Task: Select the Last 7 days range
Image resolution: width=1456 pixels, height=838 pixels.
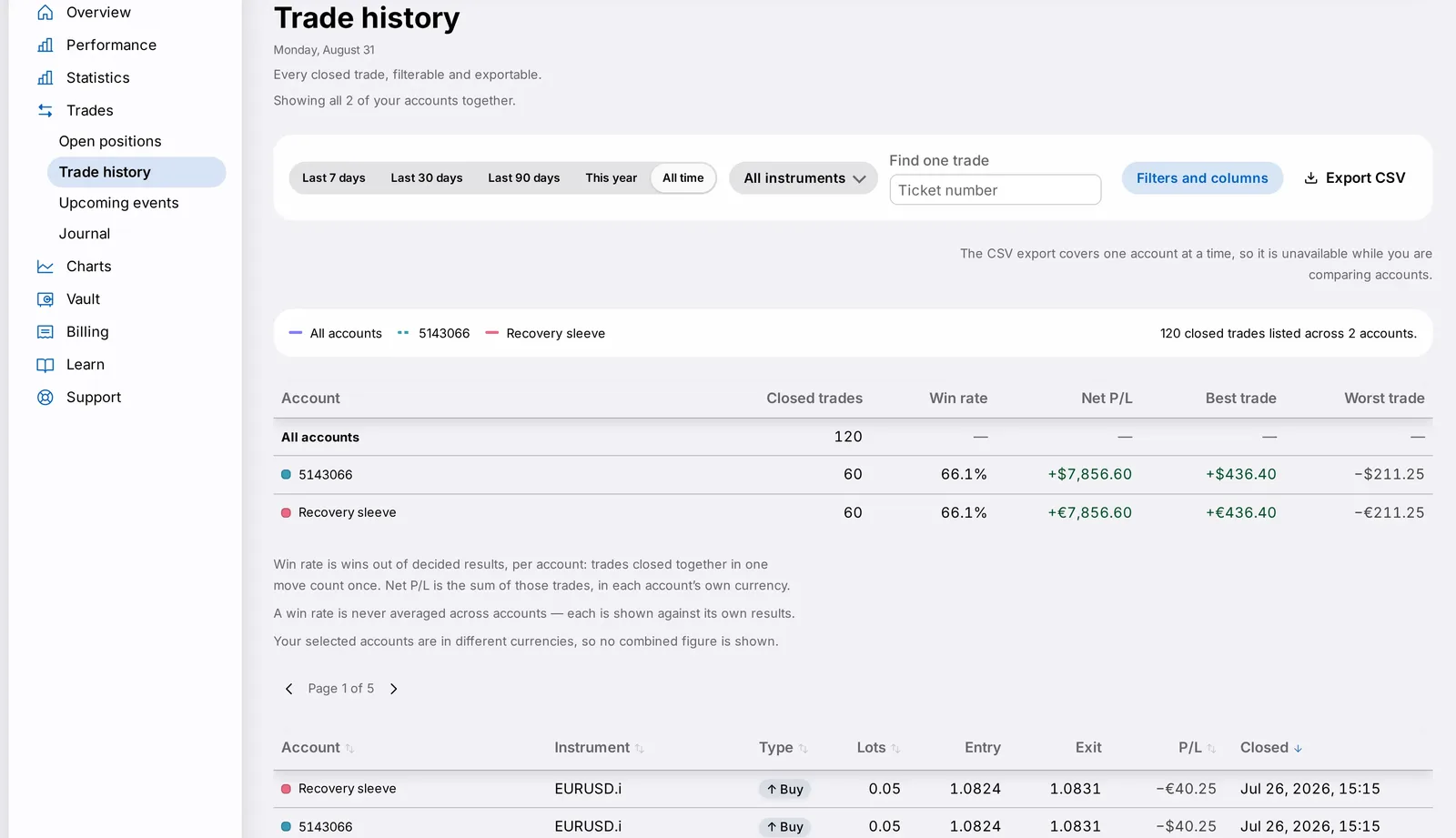Action: [334, 178]
